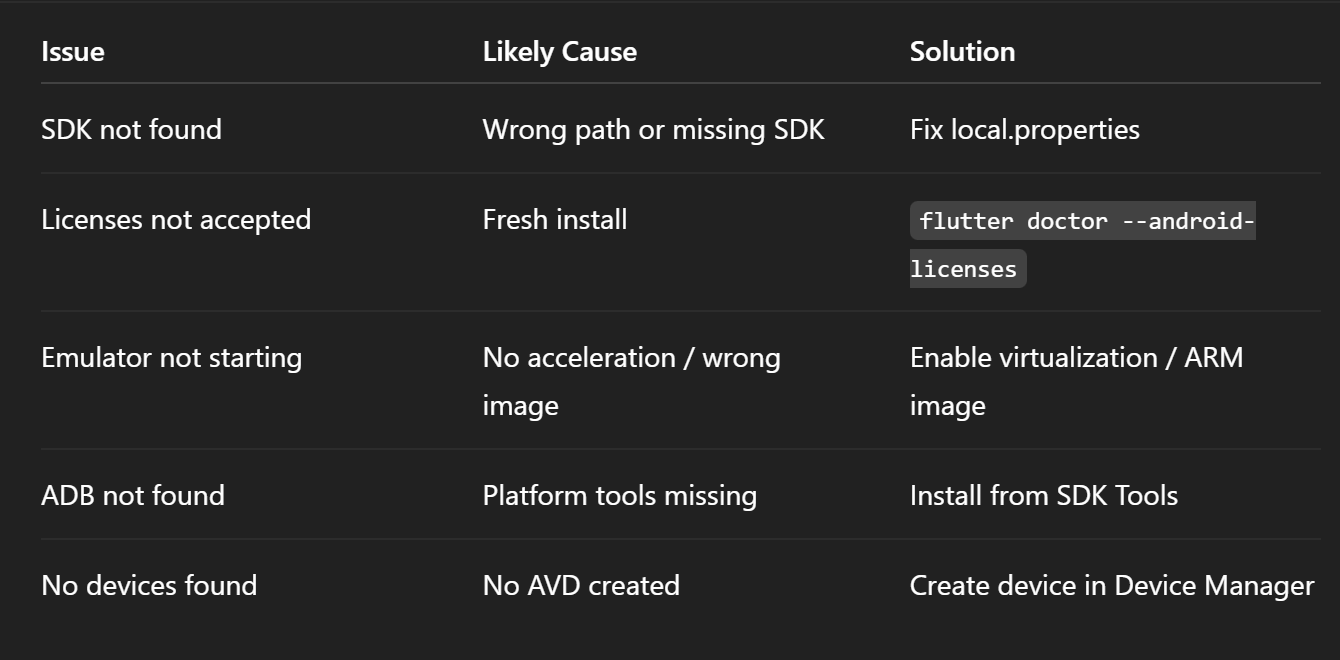Select the 'Emulator not starting' issue cell
This screenshot has height=660, width=1340.
click(171, 358)
